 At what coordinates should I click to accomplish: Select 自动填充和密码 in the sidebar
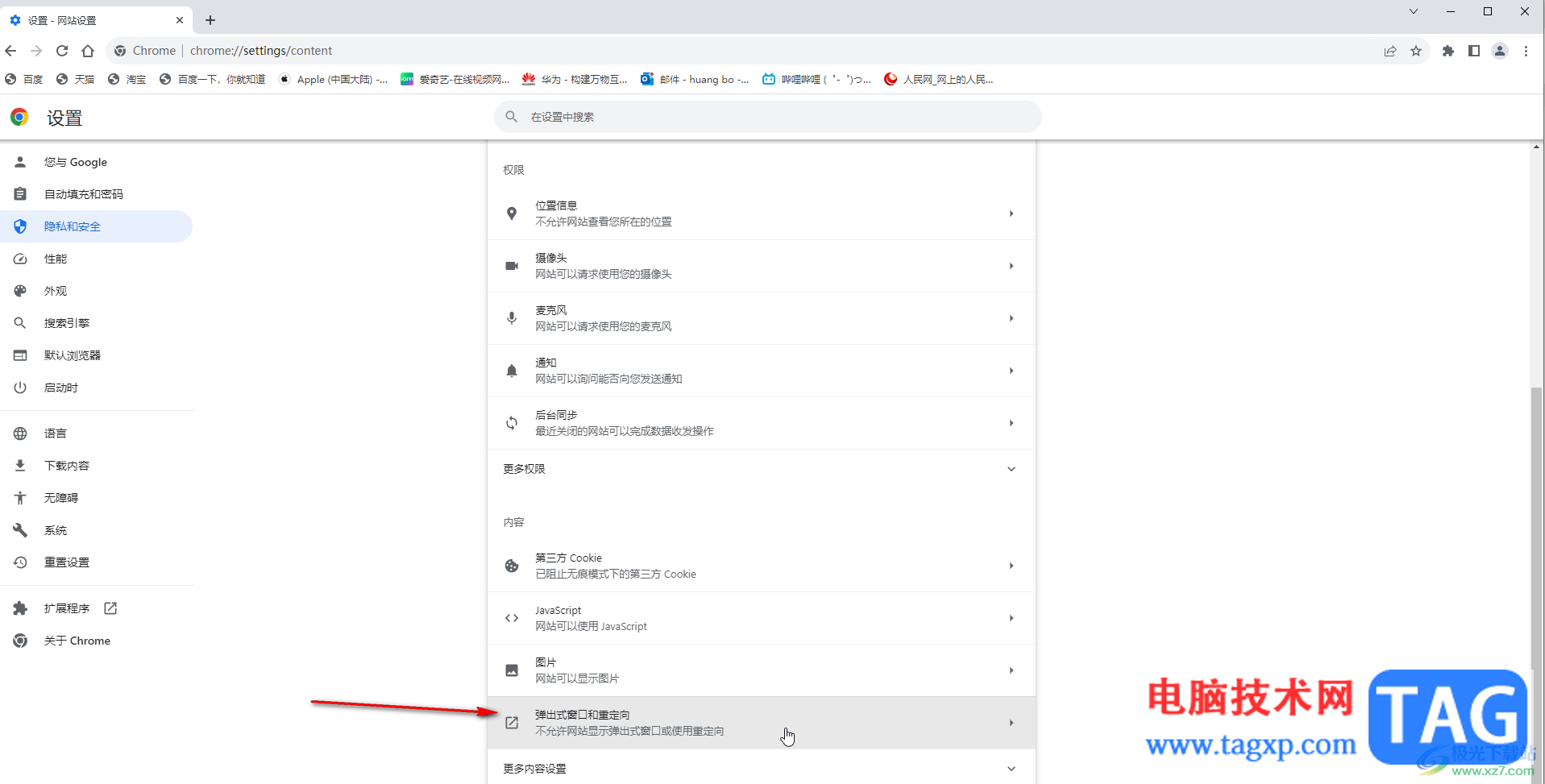(97, 194)
